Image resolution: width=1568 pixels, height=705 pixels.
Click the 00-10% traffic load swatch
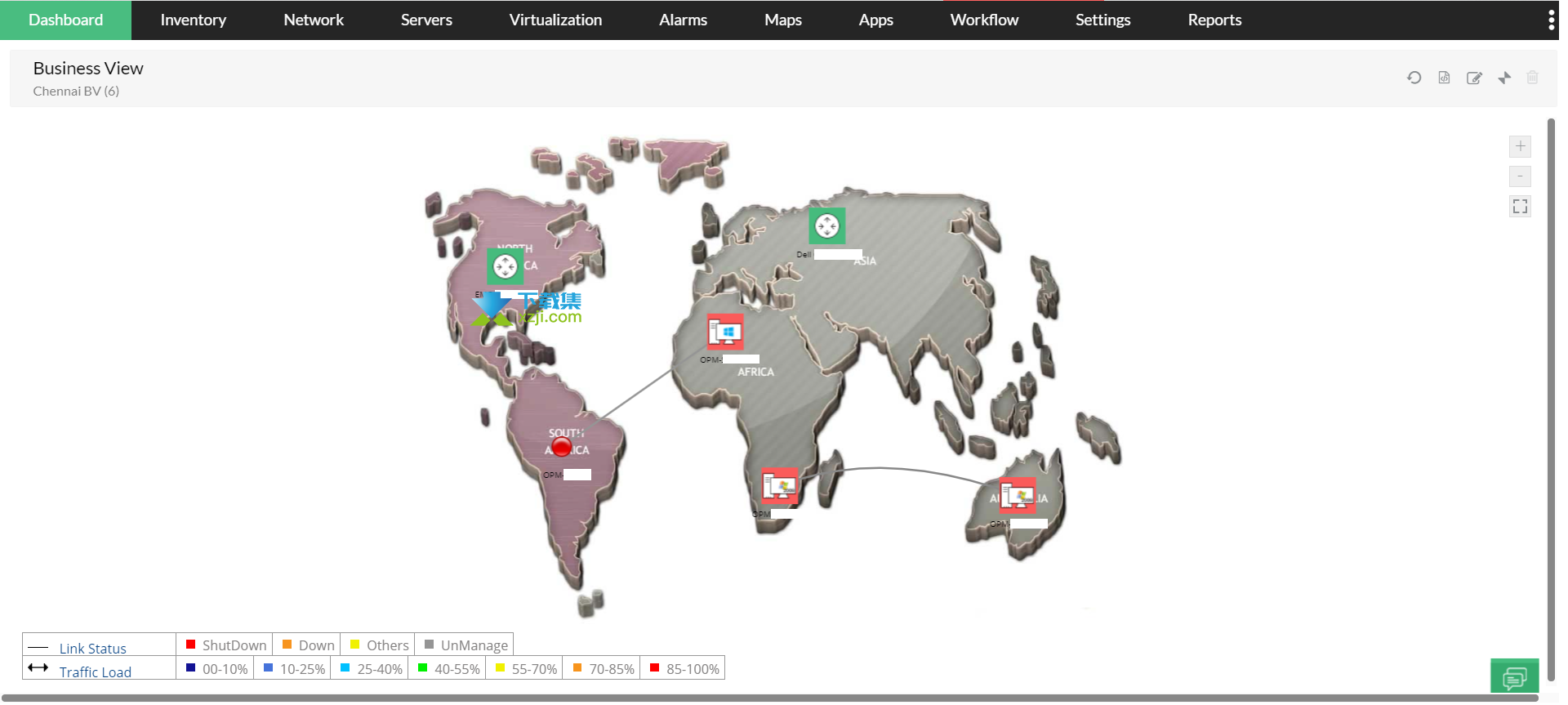coord(190,667)
